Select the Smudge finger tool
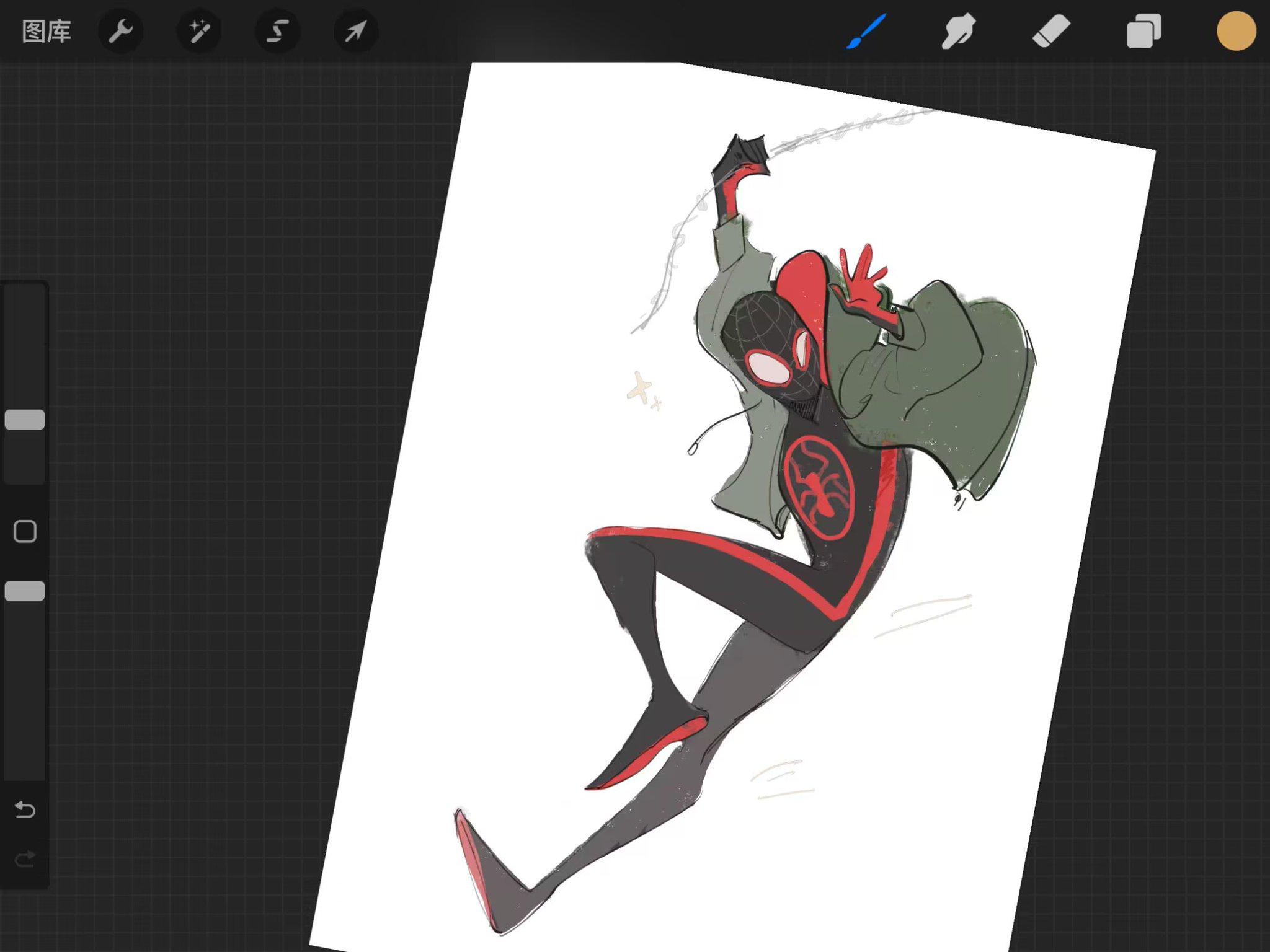Viewport: 1270px width, 952px height. [958, 31]
